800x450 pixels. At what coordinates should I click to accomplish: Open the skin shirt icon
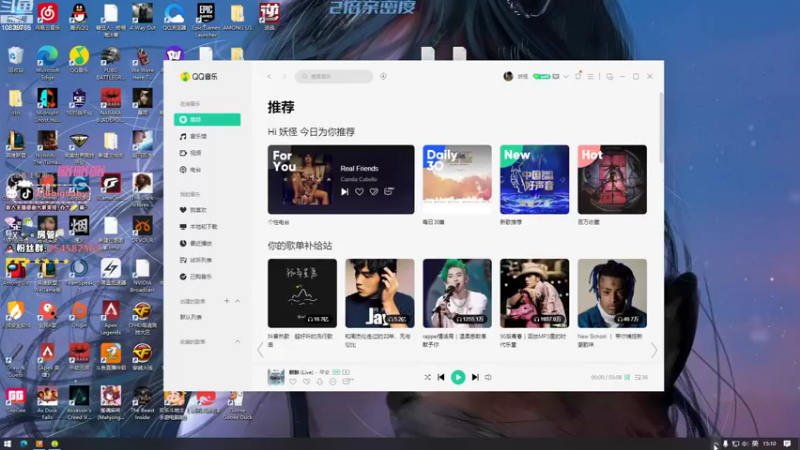pos(578,76)
